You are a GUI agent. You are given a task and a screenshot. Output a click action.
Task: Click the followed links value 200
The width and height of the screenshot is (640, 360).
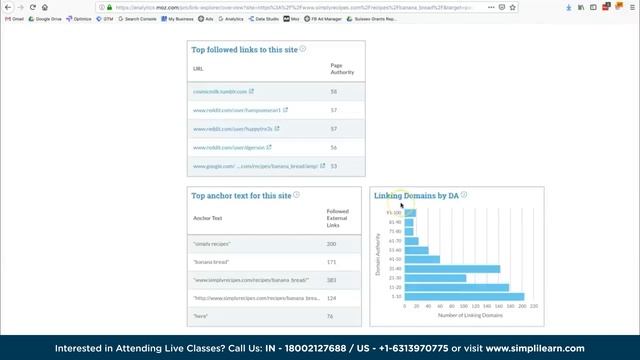tap(331, 244)
